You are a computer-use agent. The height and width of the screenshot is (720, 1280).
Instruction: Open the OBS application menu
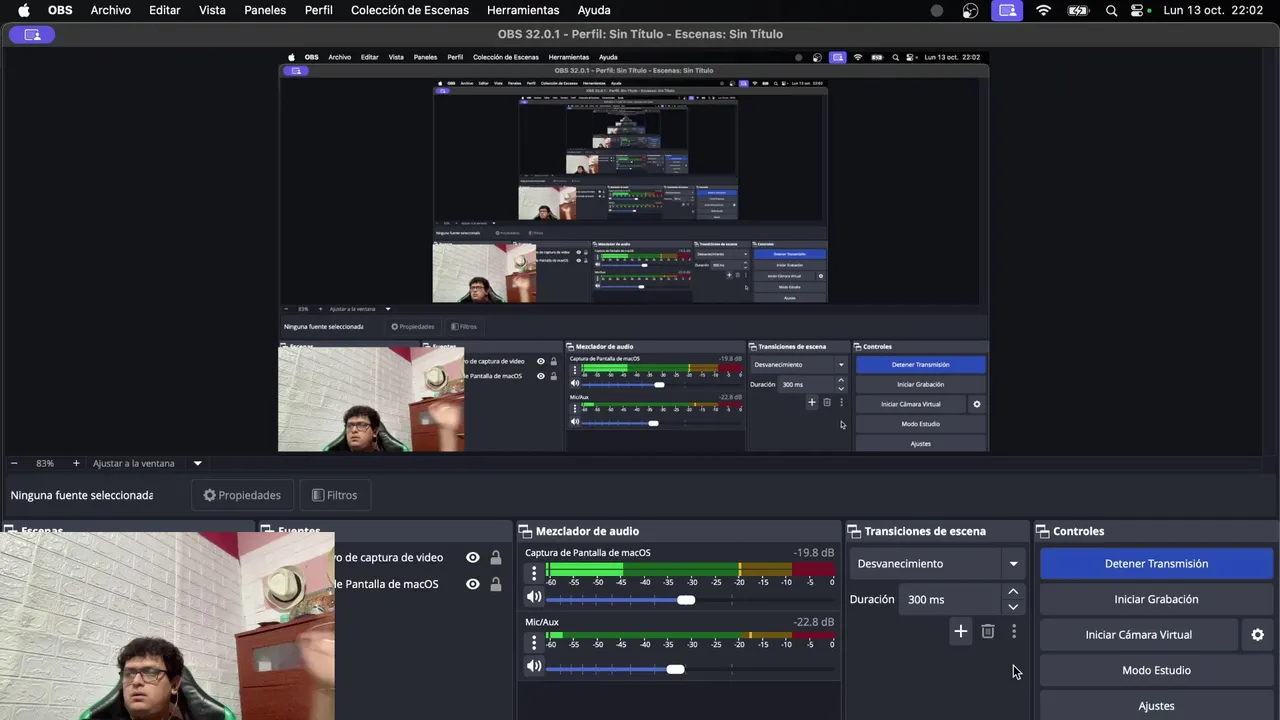click(x=60, y=10)
